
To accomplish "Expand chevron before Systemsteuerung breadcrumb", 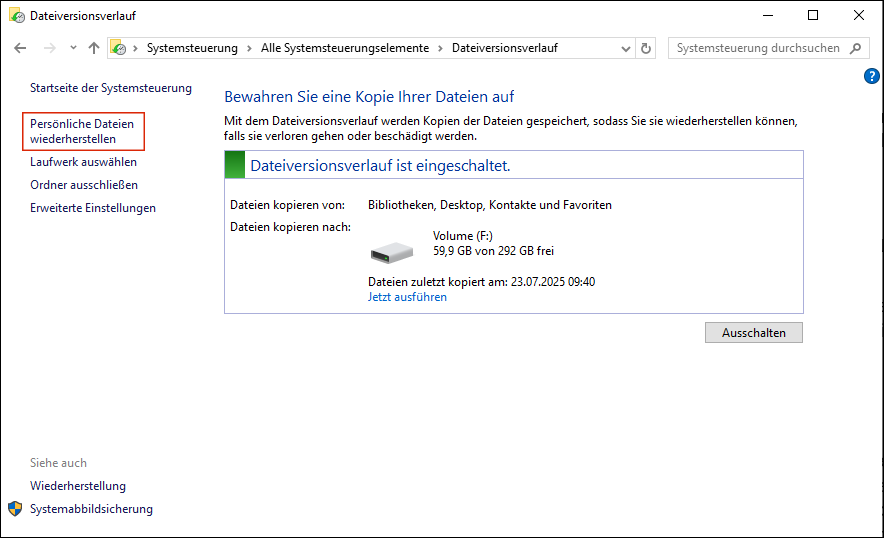I will pyautogui.click(x=135, y=48).
